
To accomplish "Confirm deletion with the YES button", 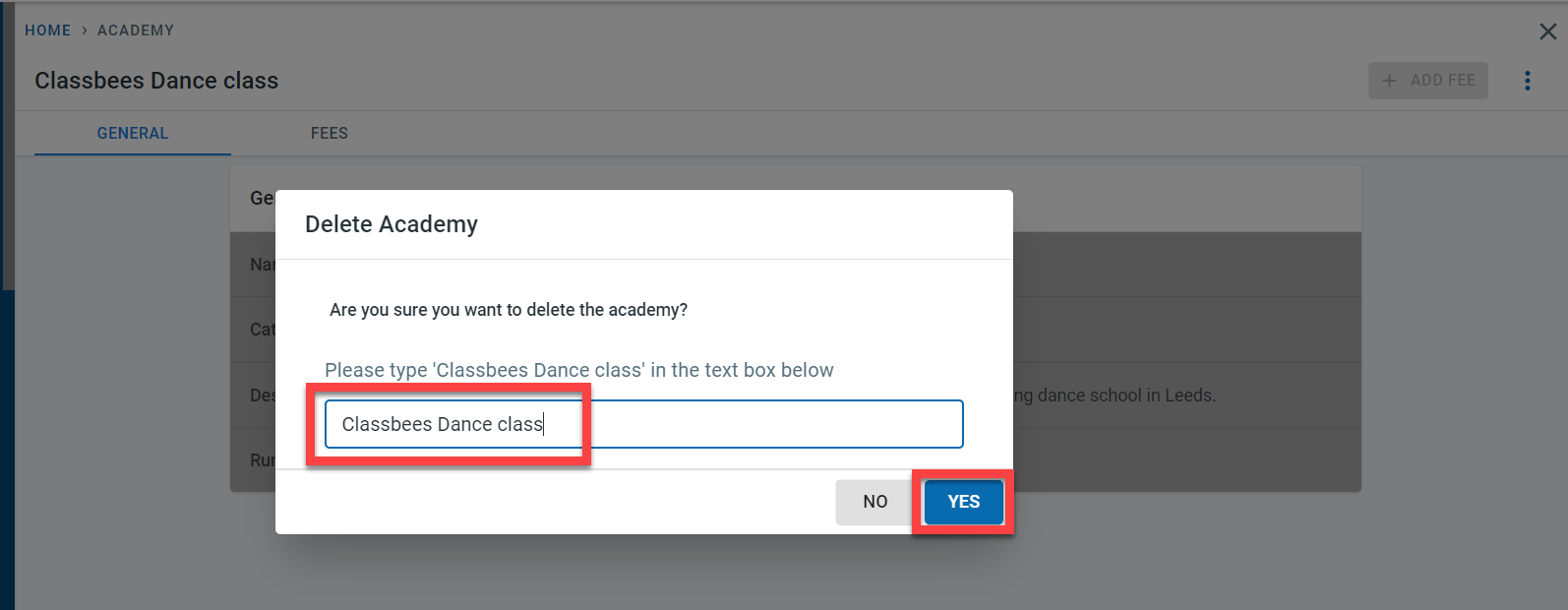I will pyautogui.click(x=963, y=502).
